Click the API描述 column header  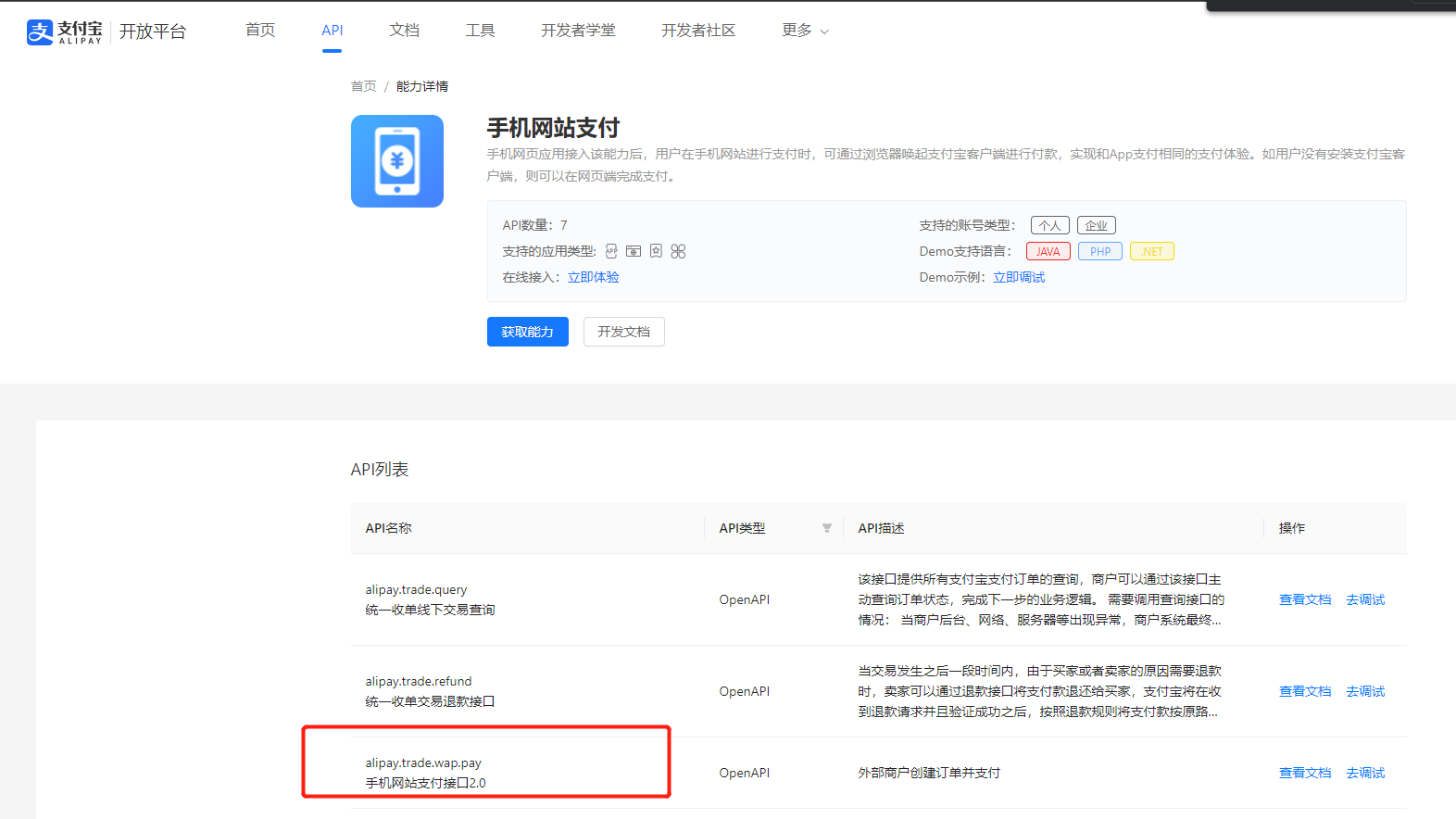point(881,528)
